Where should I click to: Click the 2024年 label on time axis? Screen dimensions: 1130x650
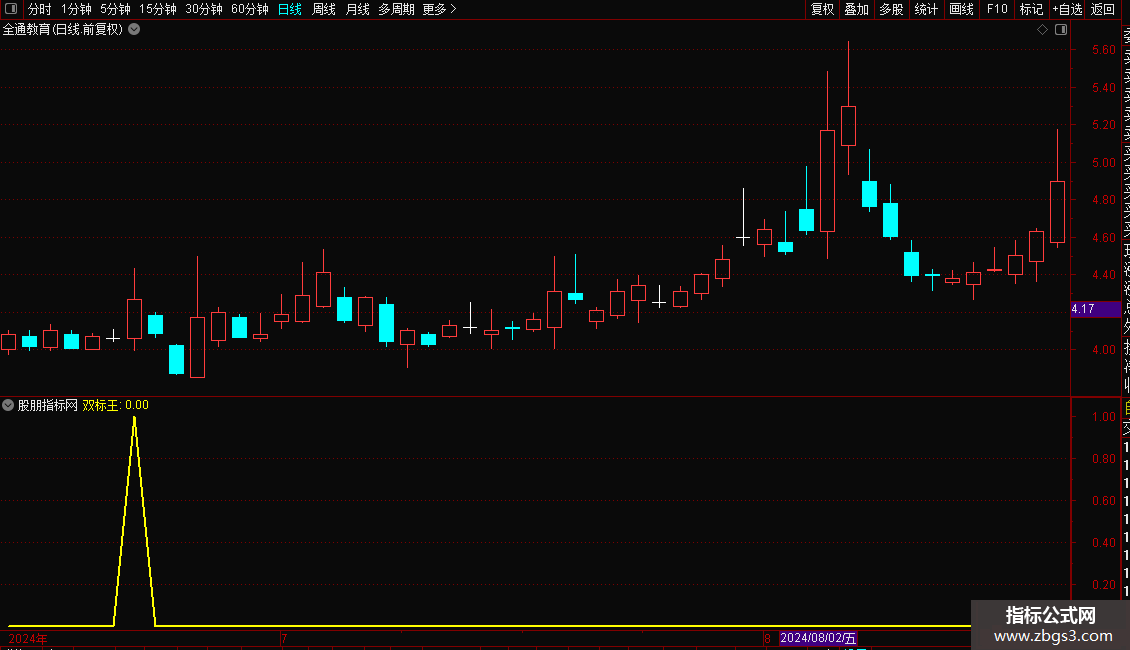tap(28, 638)
